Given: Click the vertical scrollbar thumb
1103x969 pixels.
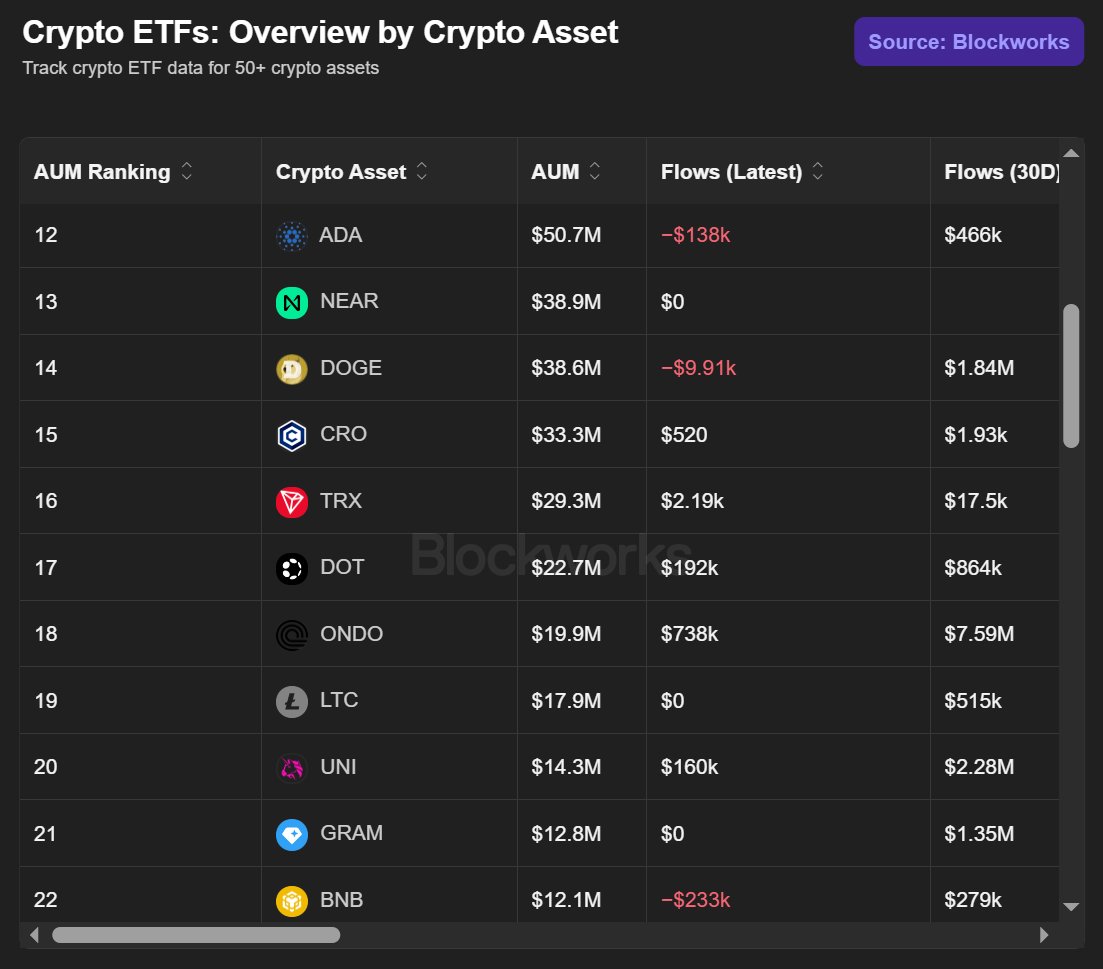Looking at the screenshot, I should (x=1071, y=376).
